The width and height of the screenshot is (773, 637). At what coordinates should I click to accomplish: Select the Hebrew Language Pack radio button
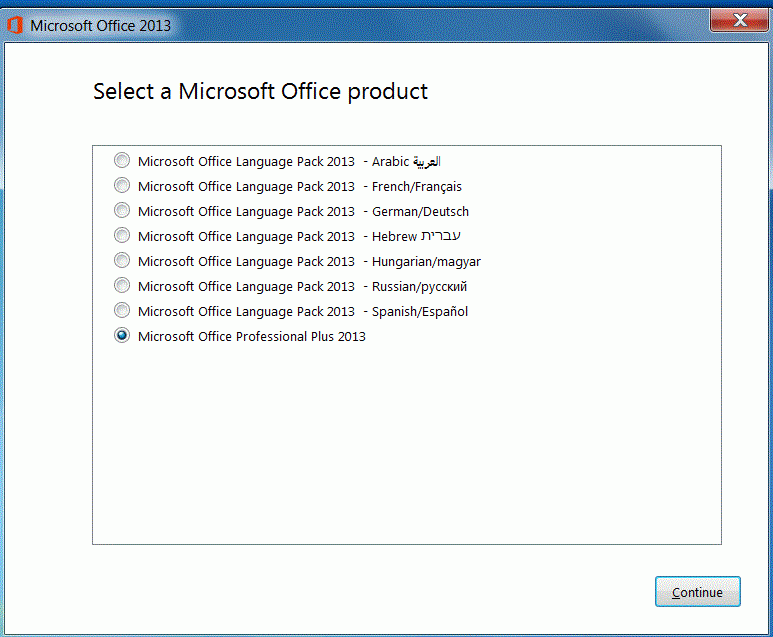[122, 235]
